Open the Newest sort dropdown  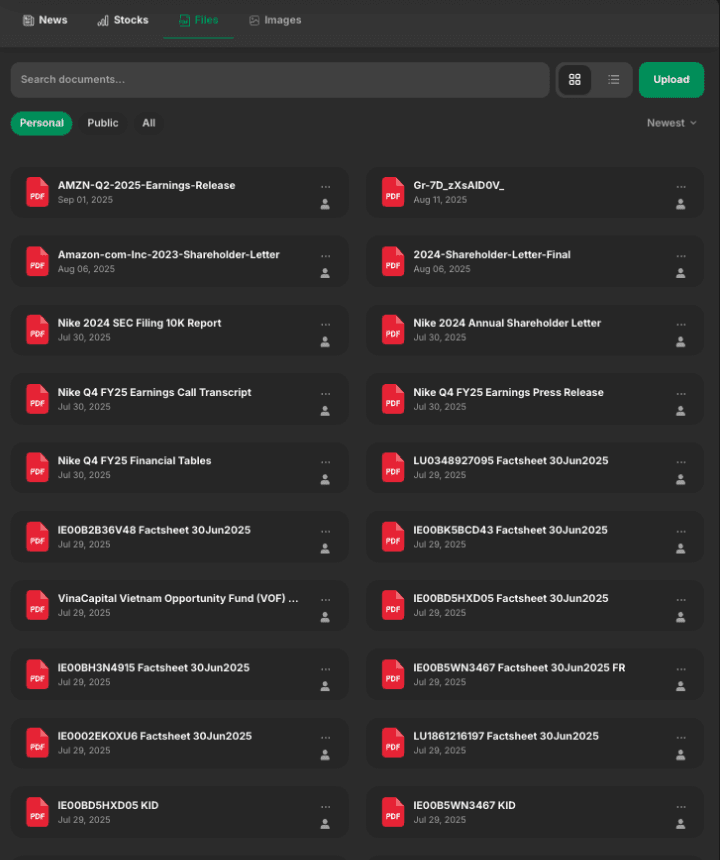tap(671, 123)
